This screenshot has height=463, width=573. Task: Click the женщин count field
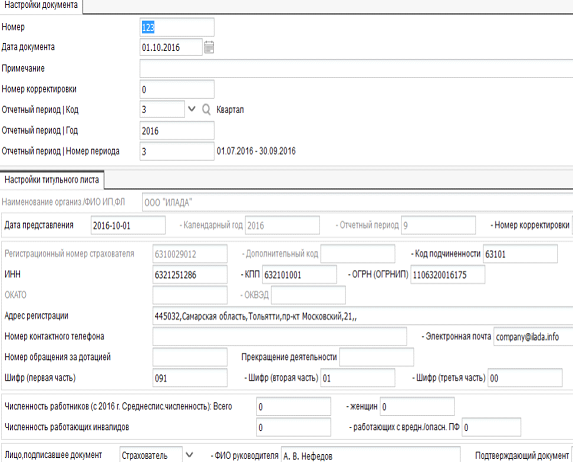click(x=417, y=407)
